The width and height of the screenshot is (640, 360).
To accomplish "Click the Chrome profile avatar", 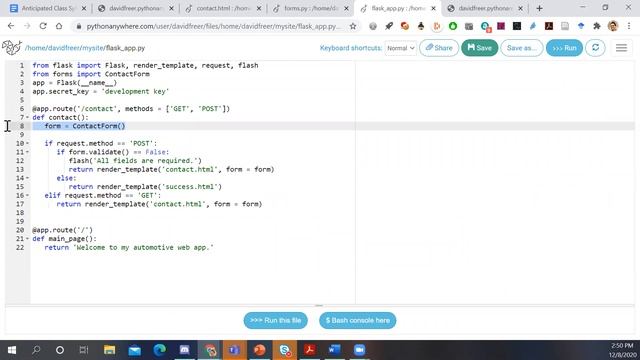I will (x=613, y=26).
